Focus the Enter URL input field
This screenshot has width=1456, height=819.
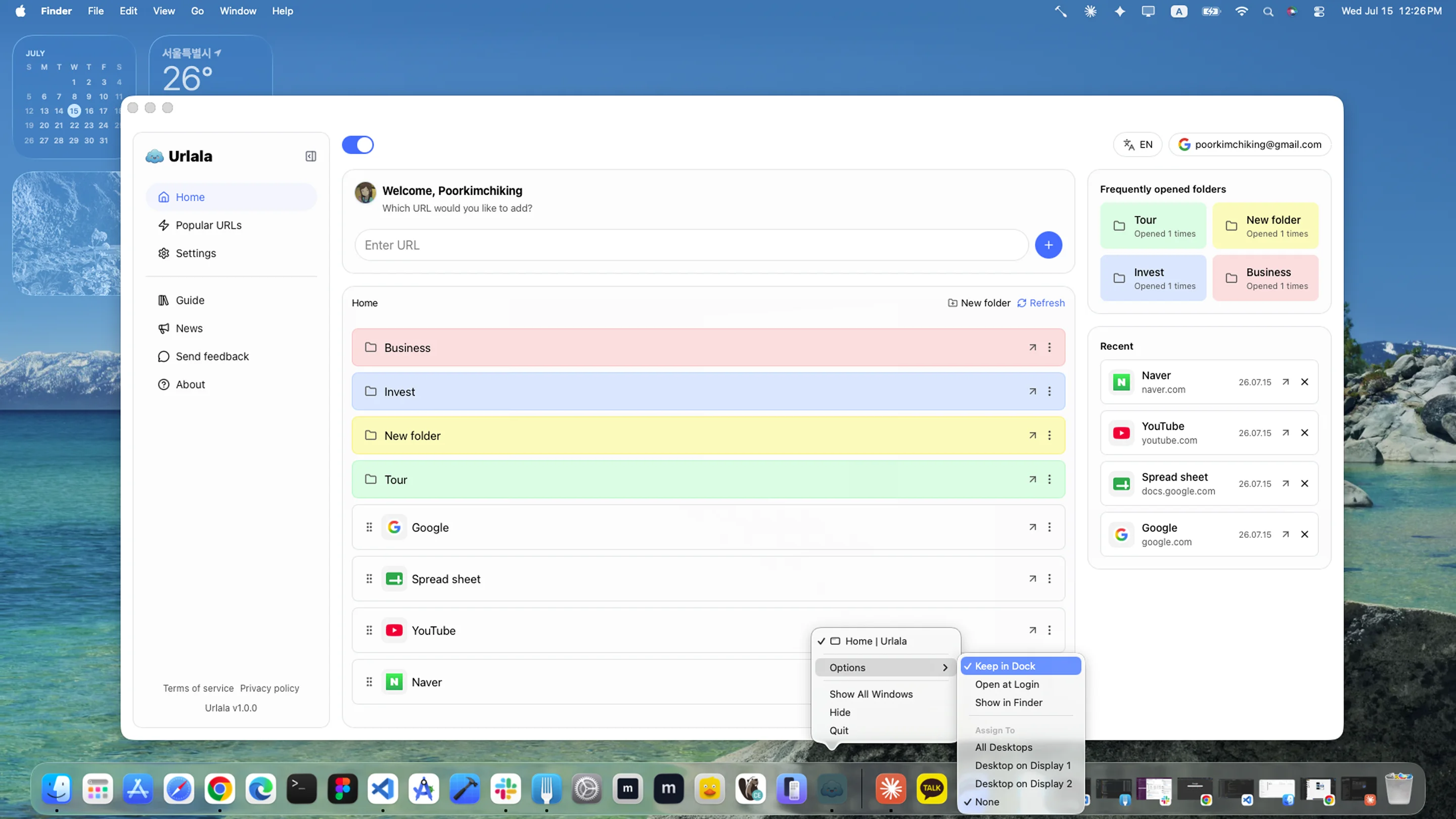691,245
